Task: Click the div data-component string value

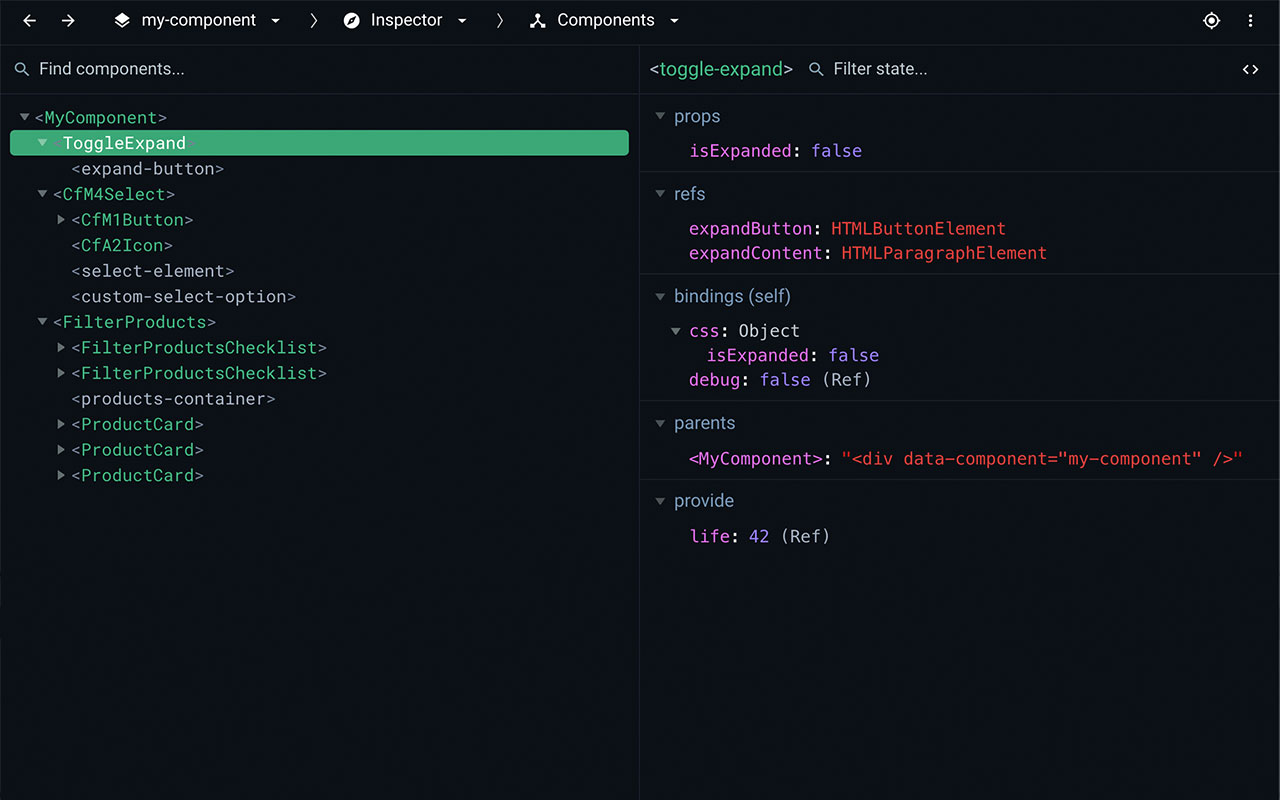Action: tap(1042, 459)
